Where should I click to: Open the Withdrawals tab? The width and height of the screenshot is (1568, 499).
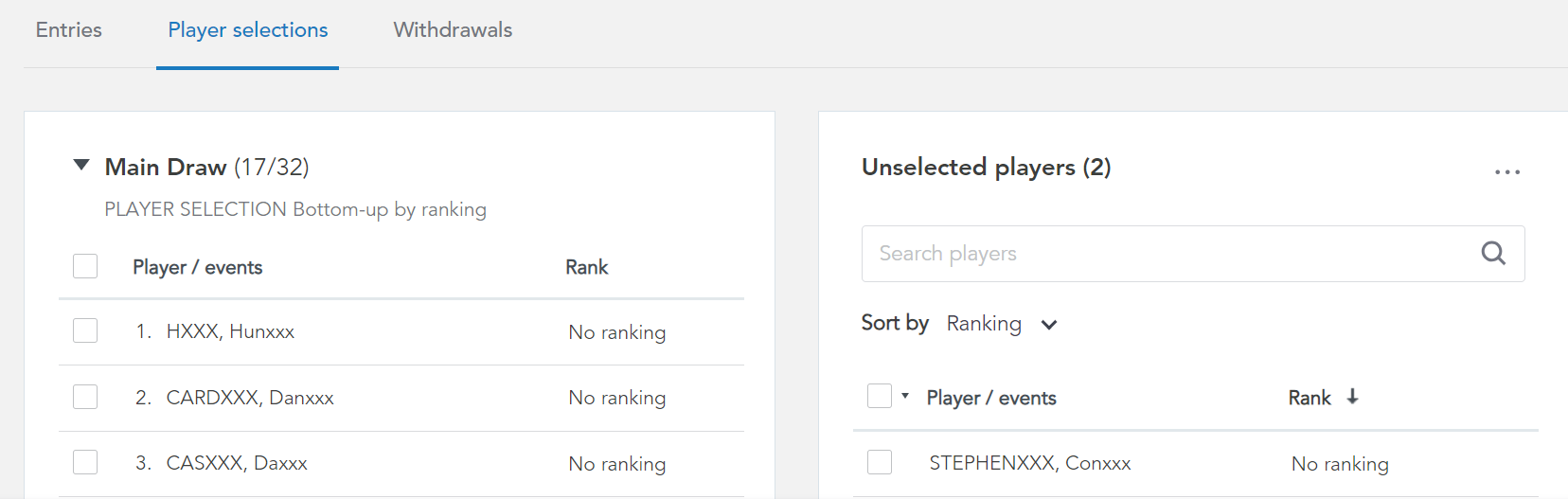click(x=453, y=30)
